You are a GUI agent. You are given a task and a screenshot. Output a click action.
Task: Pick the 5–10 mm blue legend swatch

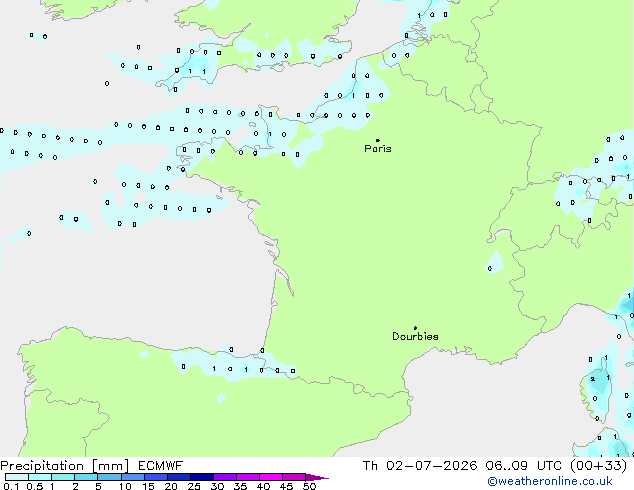coord(109,477)
